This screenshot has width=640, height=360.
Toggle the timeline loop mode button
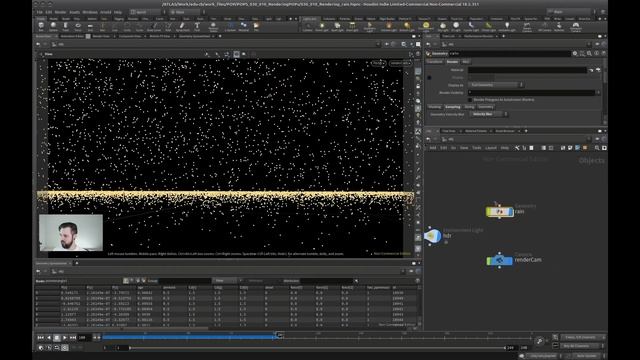pos(57,348)
